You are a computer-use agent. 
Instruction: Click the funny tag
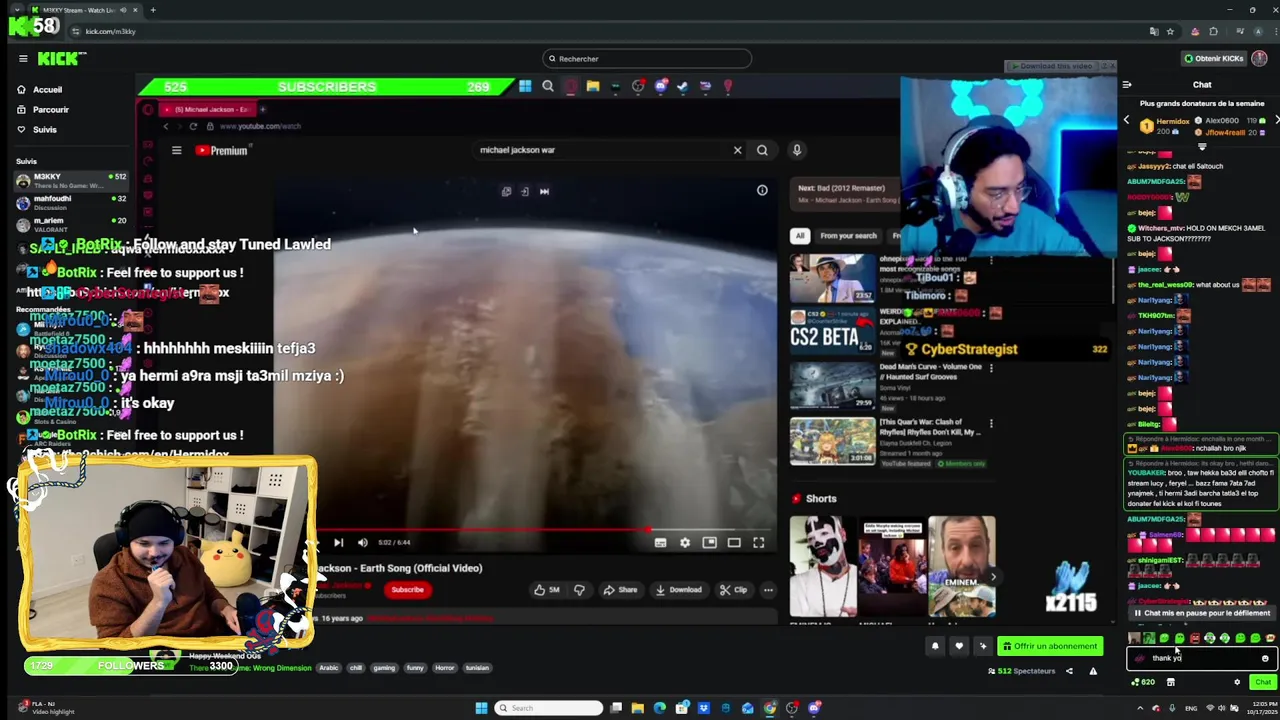click(x=415, y=668)
